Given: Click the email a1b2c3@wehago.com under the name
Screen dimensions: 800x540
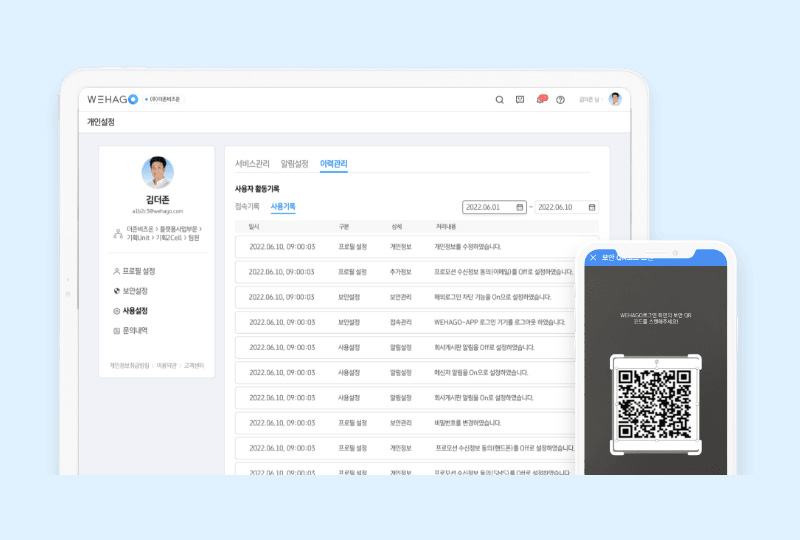Looking at the screenshot, I should pyautogui.click(x=158, y=211).
